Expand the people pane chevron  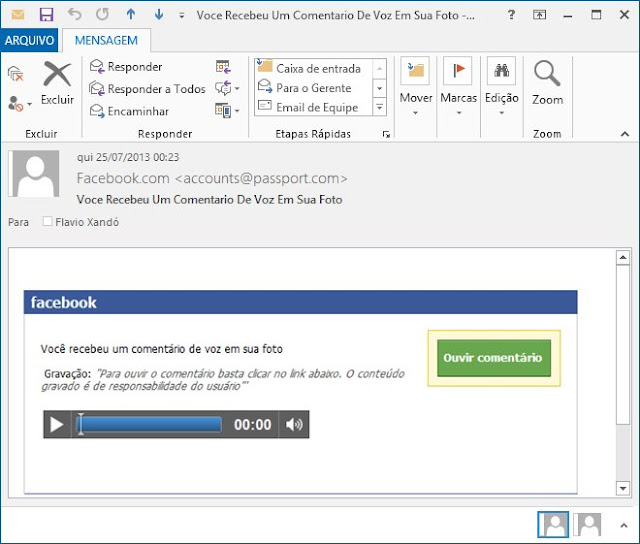(x=624, y=525)
